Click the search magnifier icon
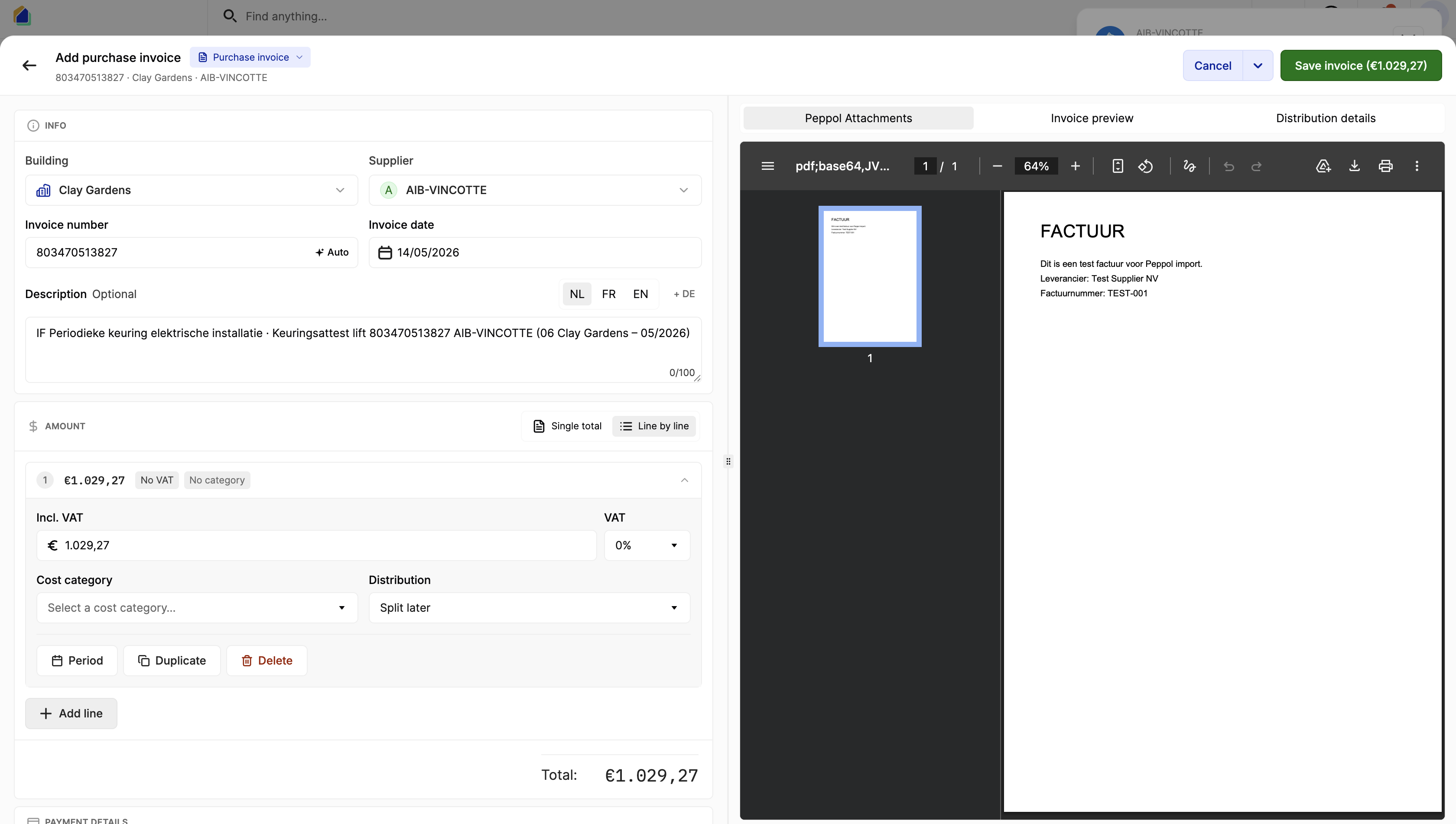Image resolution: width=1456 pixels, height=824 pixels. coord(230,16)
